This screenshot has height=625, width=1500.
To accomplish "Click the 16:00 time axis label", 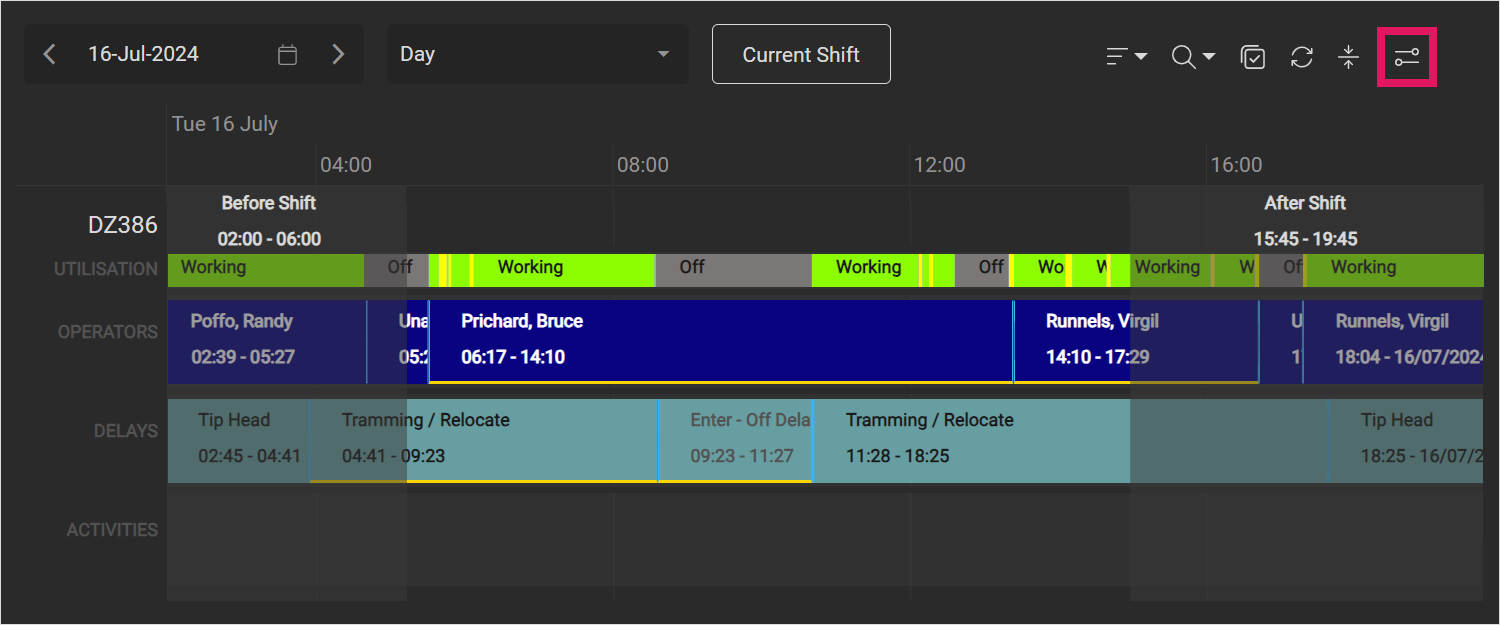I will (1236, 165).
